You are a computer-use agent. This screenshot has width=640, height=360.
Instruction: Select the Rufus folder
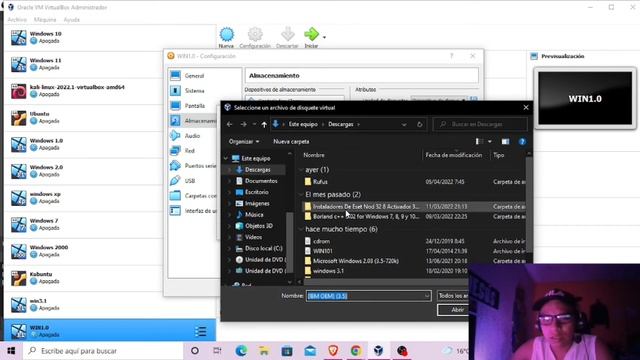pyautogui.click(x=320, y=182)
